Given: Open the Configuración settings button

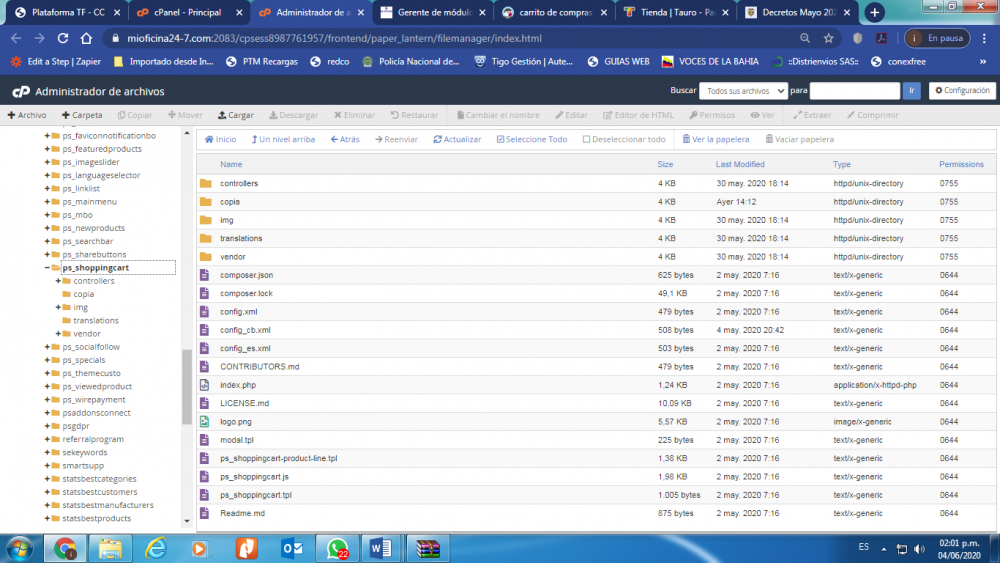Looking at the screenshot, I should click(x=962, y=91).
